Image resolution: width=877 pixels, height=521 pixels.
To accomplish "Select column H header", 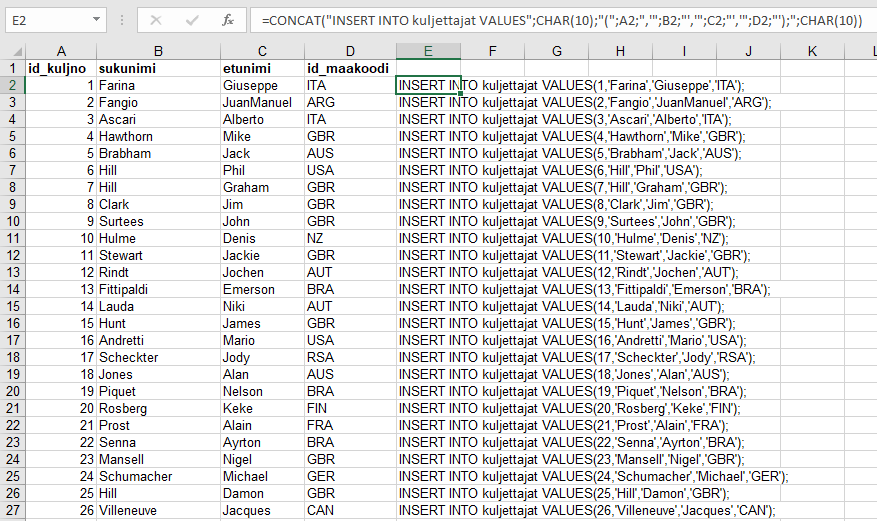I will (620, 51).
